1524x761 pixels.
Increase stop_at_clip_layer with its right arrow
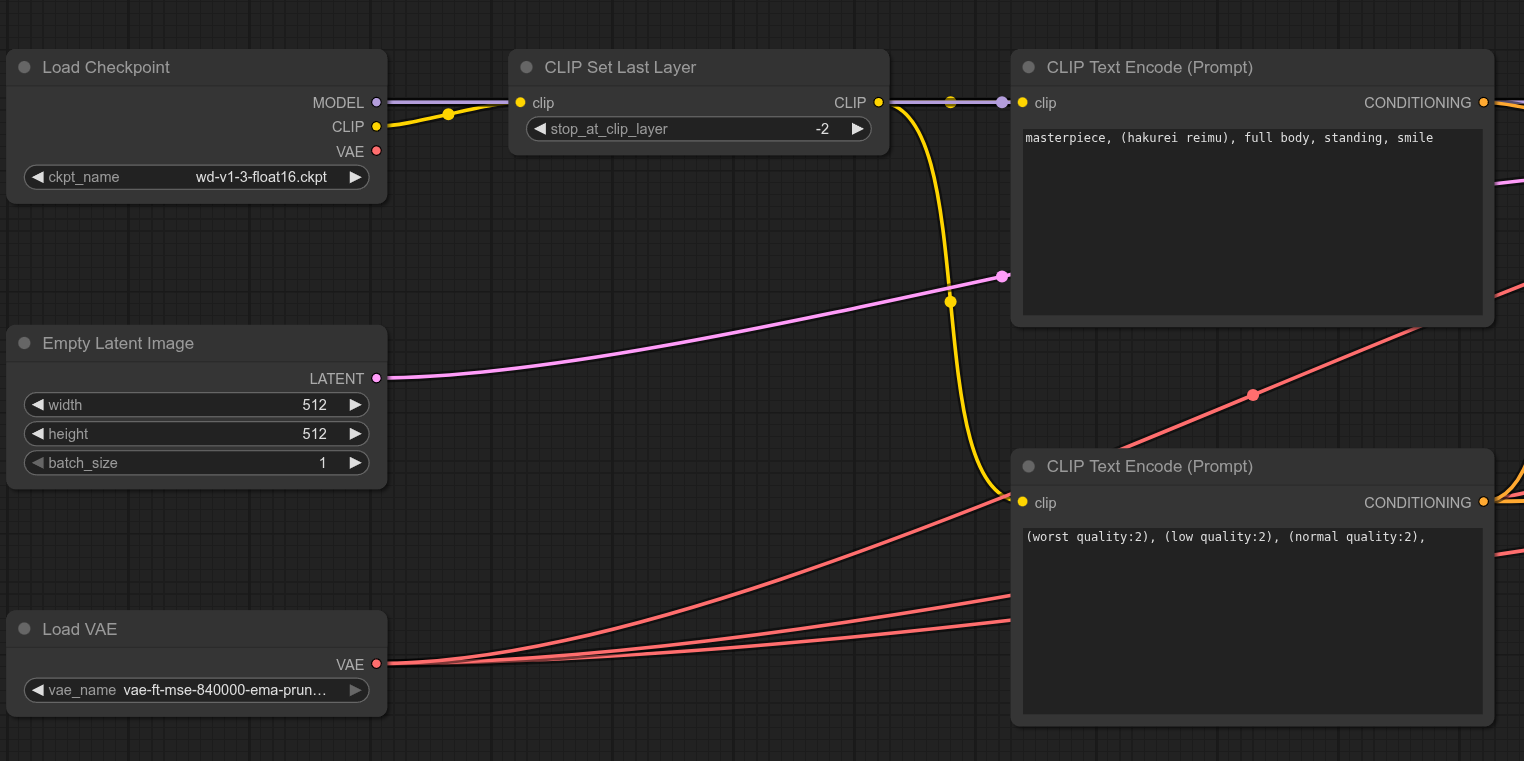pyautogui.click(x=857, y=129)
